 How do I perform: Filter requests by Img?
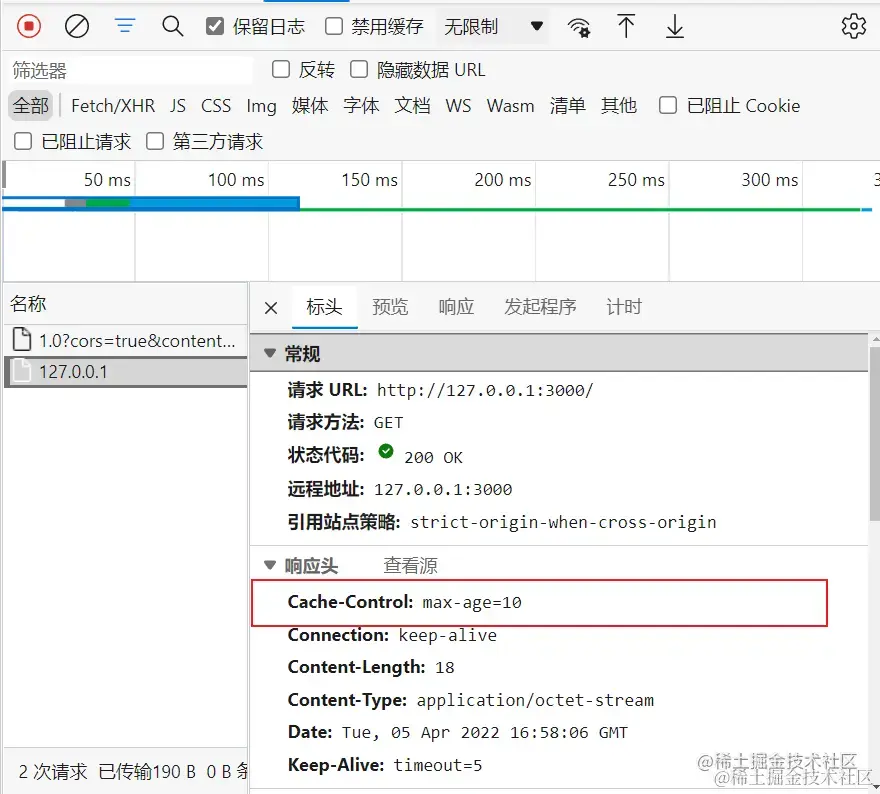[x=262, y=105]
